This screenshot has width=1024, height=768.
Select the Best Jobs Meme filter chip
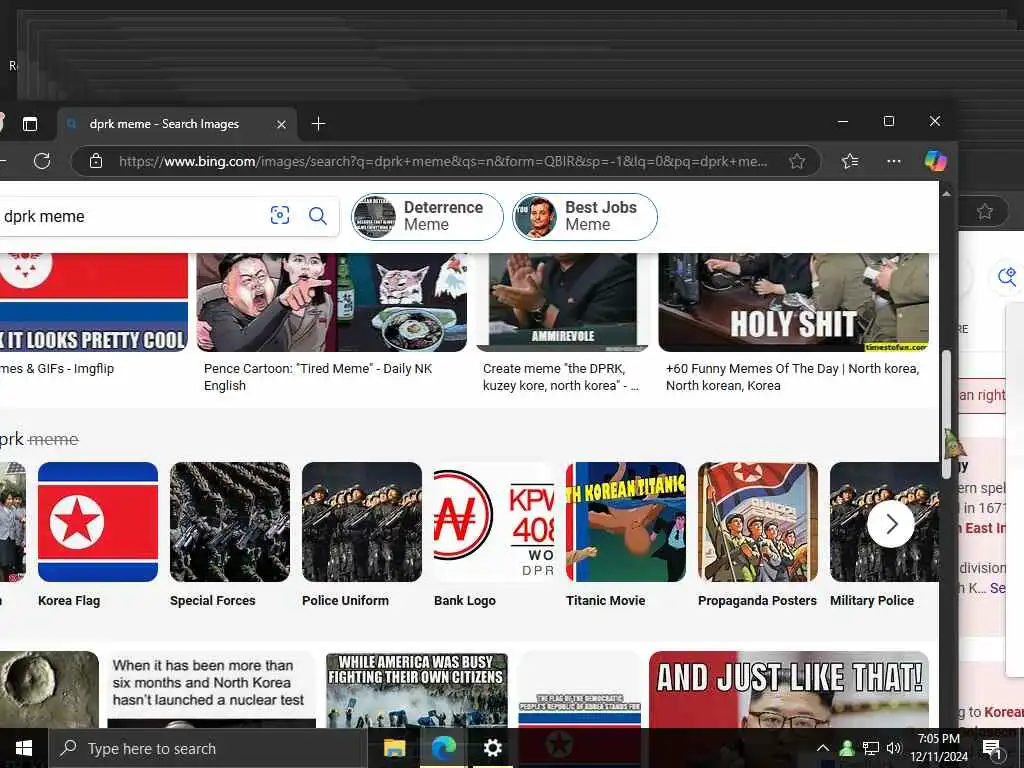pos(585,216)
